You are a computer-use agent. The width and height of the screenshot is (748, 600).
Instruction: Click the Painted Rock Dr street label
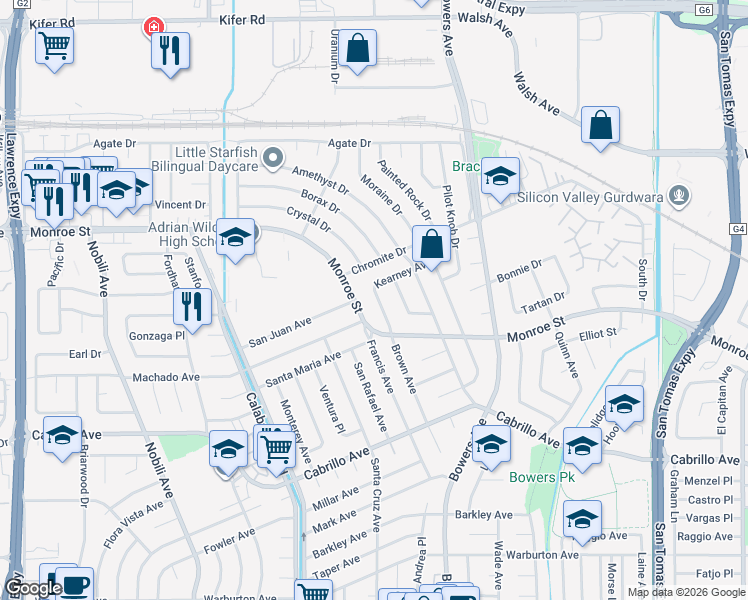(405, 190)
